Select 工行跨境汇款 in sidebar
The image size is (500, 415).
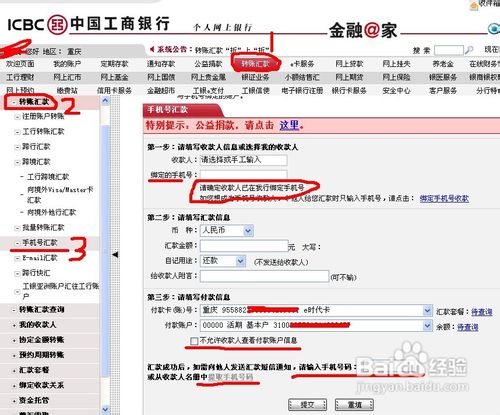tap(48, 177)
